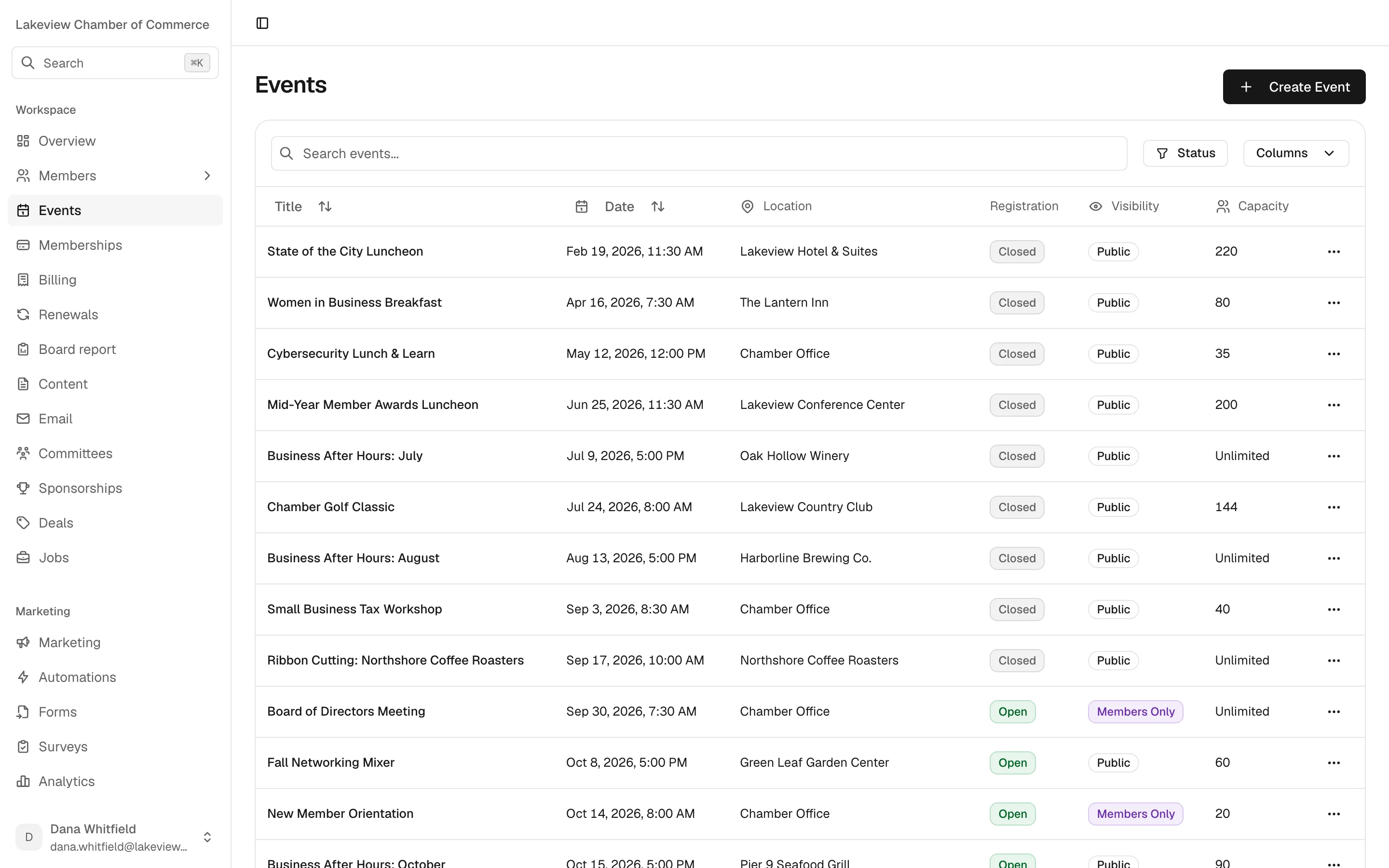The height and width of the screenshot is (868, 1389).
Task: Open actions menu for Chamber Golf Classic
Action: tap(1334, 507)
